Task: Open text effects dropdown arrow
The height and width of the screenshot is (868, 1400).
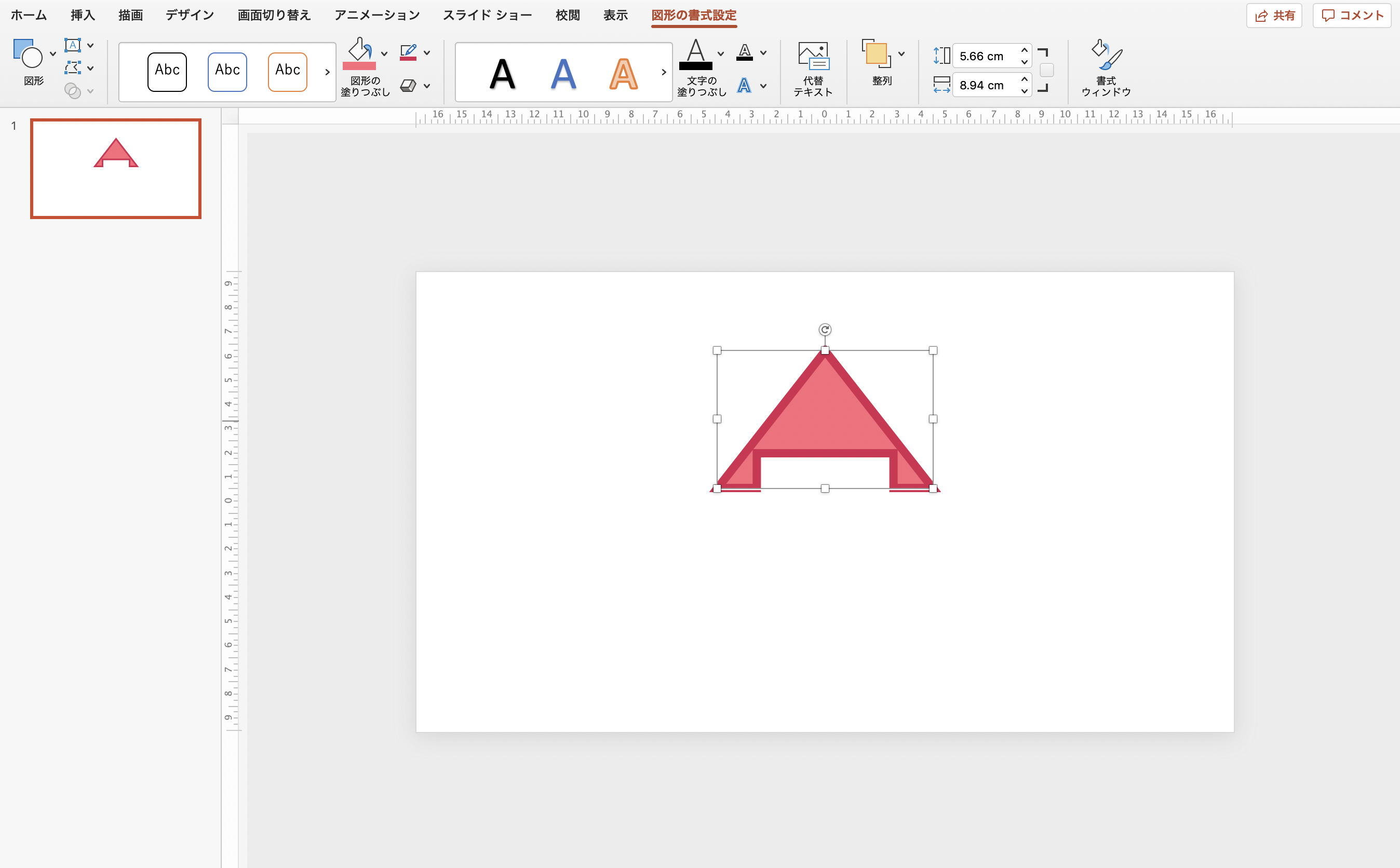Action: point(763,86)
